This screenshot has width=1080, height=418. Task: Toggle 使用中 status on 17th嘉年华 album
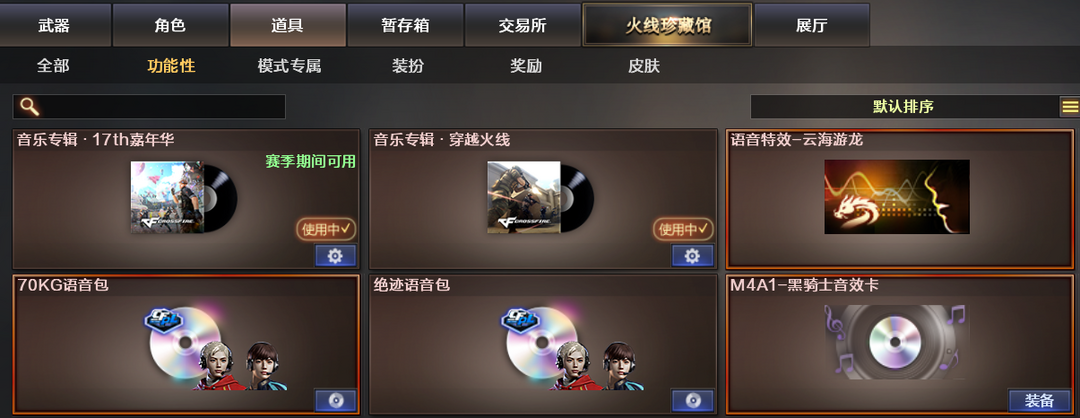(326, 229)
